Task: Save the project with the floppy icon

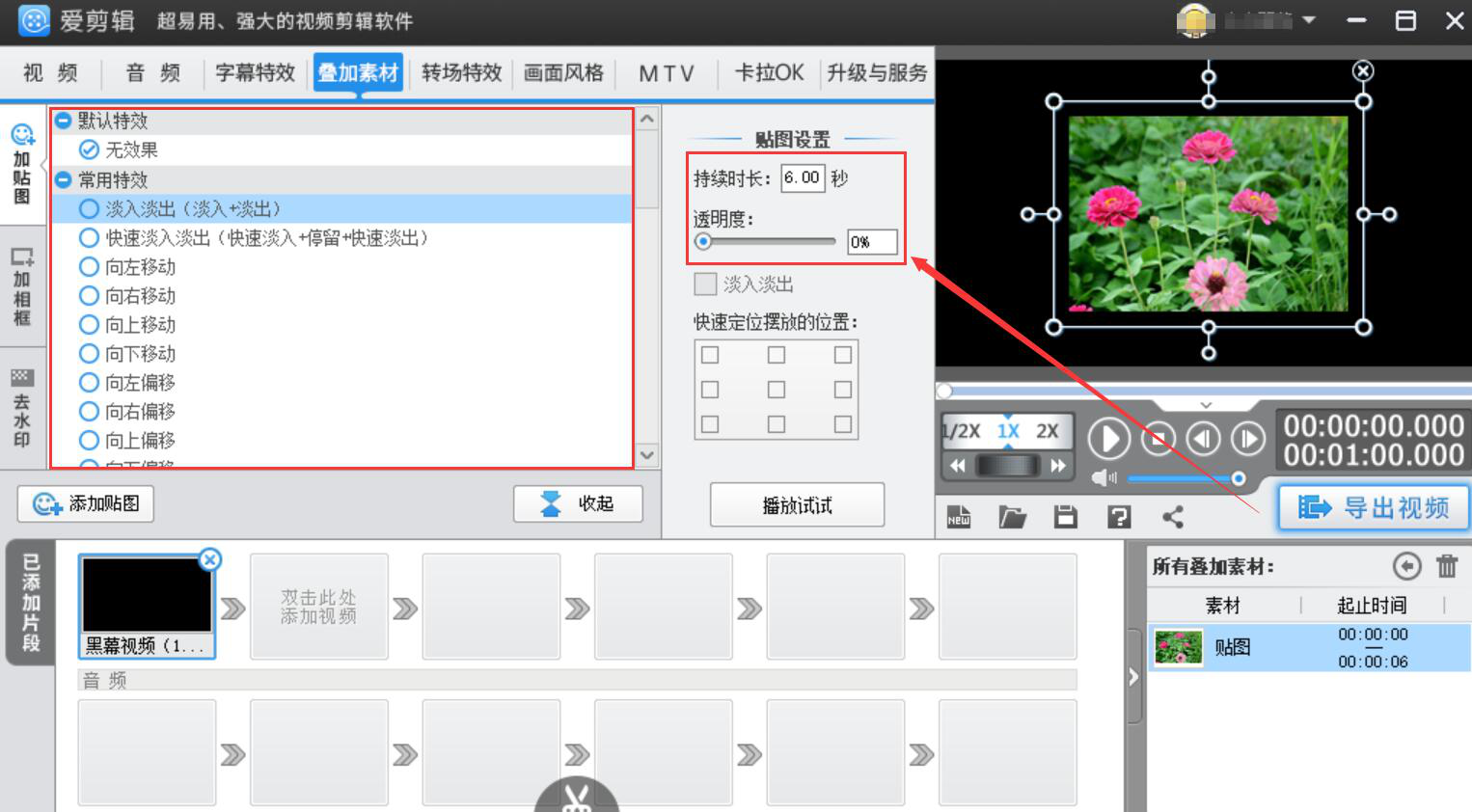Action: click(1065, 518)
